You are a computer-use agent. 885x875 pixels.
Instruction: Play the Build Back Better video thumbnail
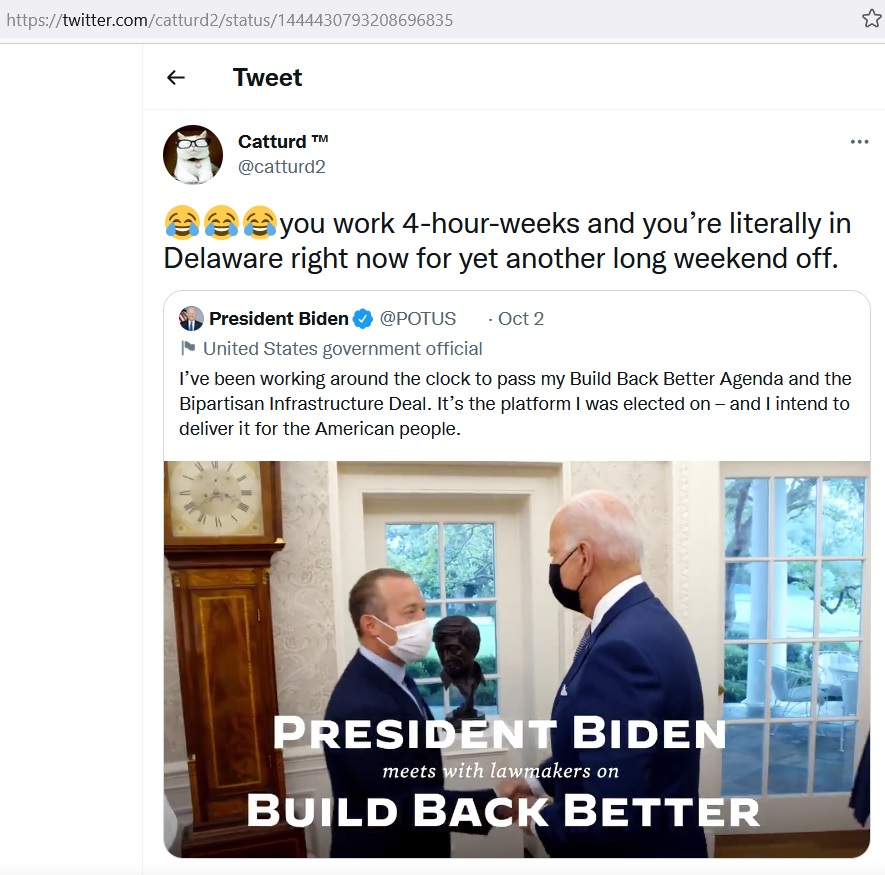coord(516,659)
